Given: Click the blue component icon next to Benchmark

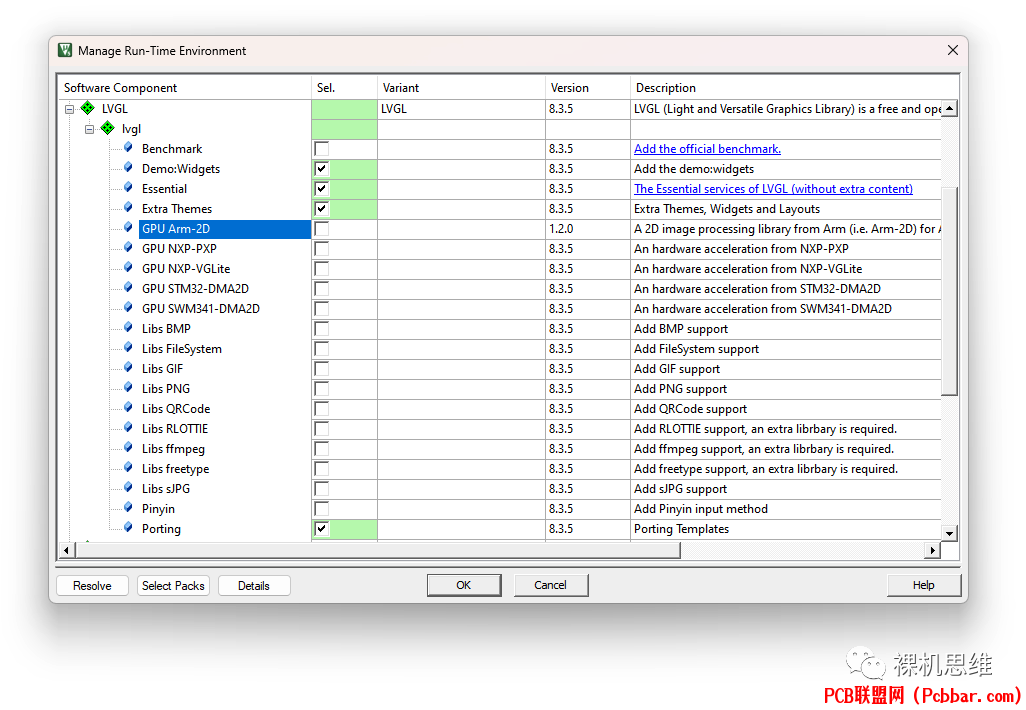Looking at the screenshot, I should [x=128, y=148].
